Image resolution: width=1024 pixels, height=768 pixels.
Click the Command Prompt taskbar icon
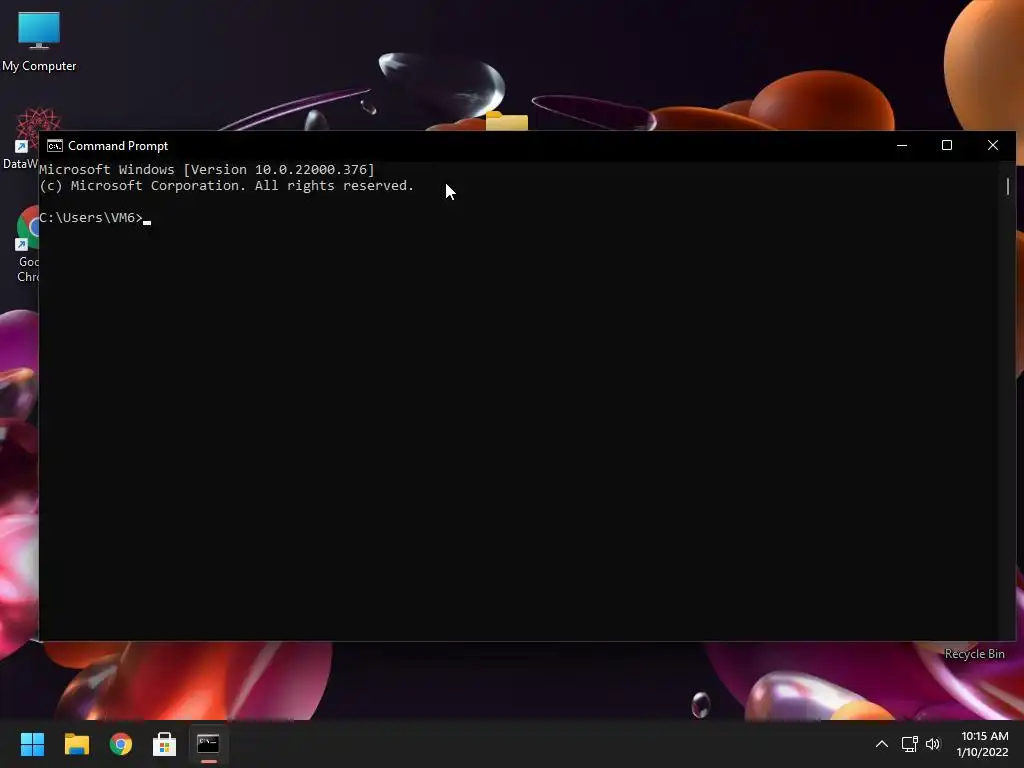[x=208, y=744]
